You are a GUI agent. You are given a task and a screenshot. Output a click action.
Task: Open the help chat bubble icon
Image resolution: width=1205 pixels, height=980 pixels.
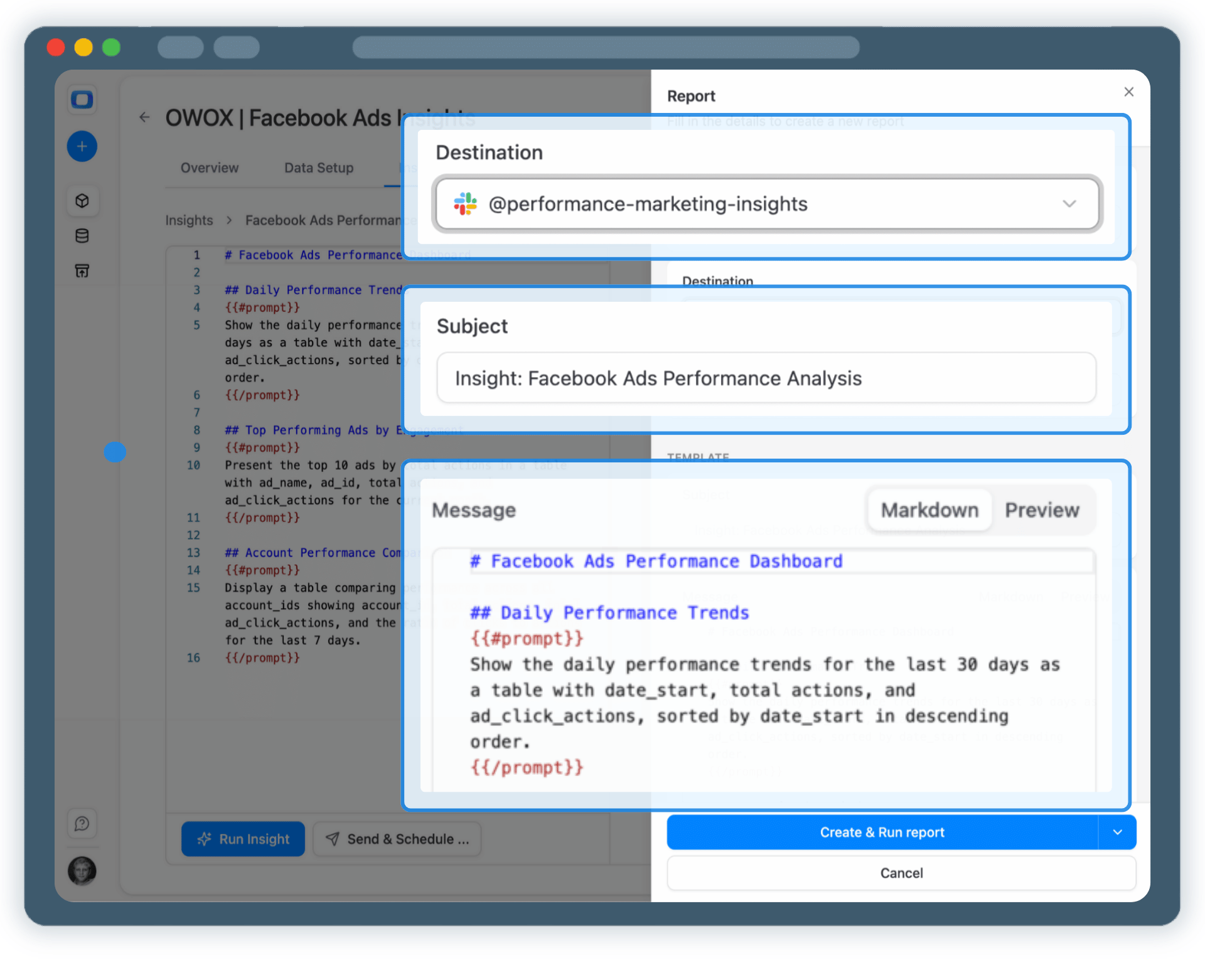(x=82, y=823)
